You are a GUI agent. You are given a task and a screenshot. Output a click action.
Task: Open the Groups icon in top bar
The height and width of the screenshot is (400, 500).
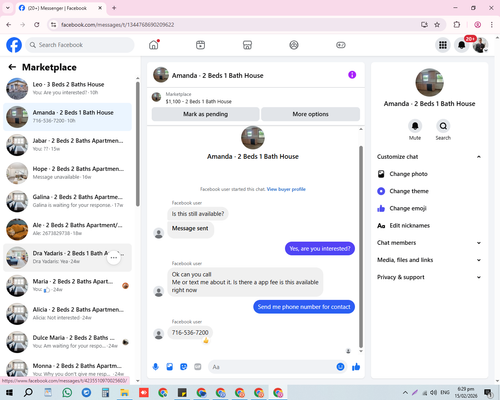point(294,45)
